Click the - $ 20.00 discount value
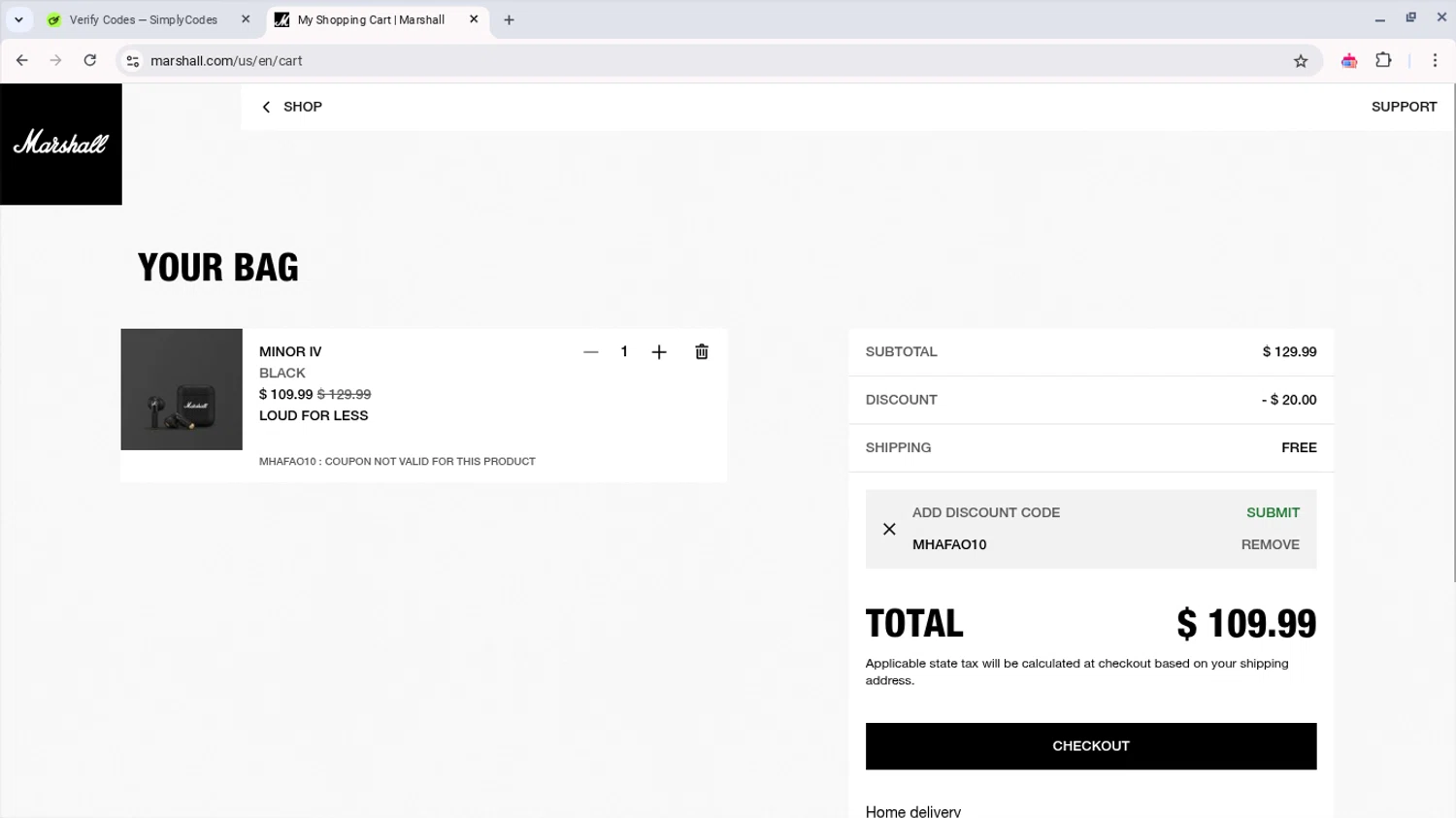 (x=1289, y=400)
